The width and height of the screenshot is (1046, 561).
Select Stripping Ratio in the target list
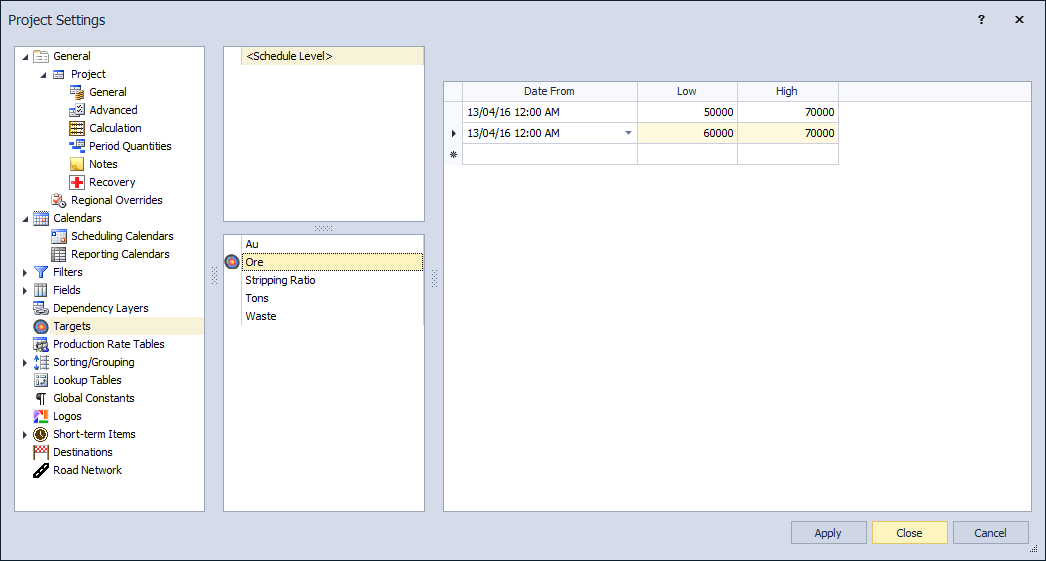tap(280, 280)
